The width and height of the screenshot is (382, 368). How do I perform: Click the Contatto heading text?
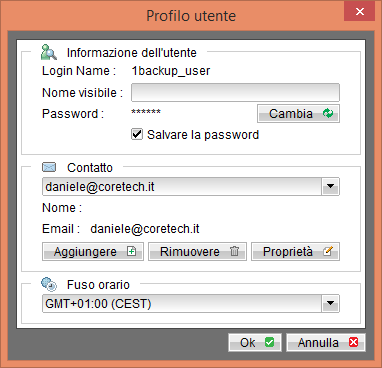pyautogui.click(x=90, y=168)
